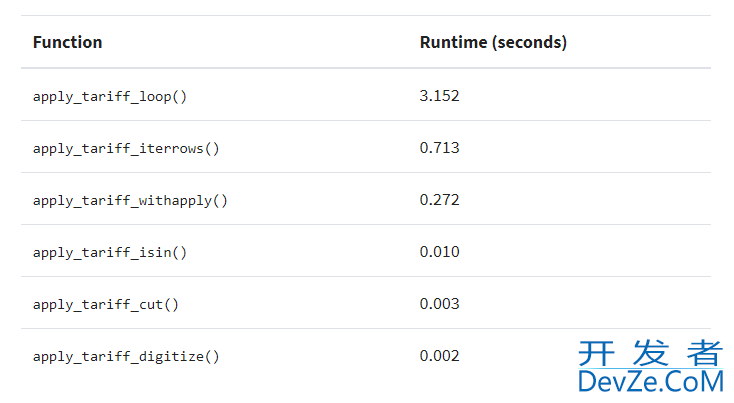Click the Chinese character 者 in watermark
Viewport: 734px width, 403px height.
(705, 353)
